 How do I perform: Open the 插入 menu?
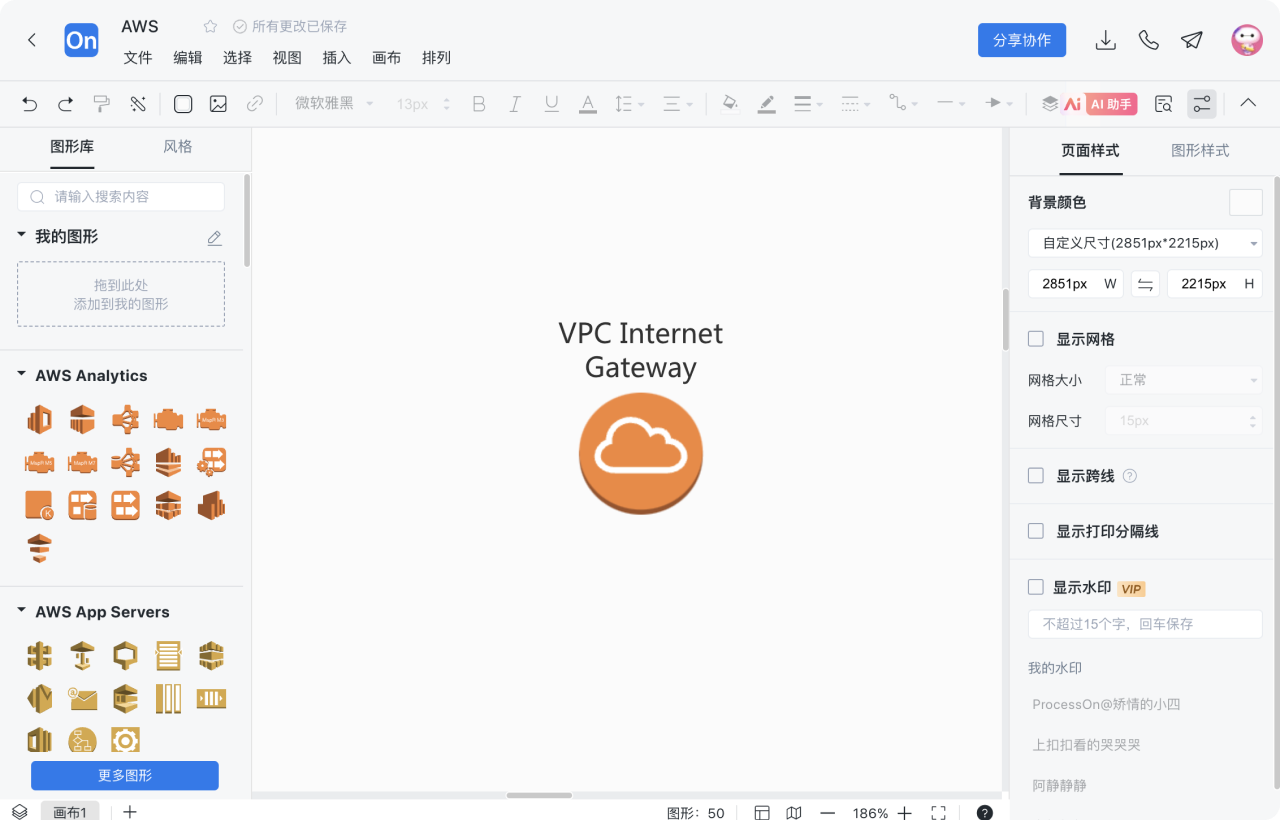pyautogui.click(x=336, y=58)
